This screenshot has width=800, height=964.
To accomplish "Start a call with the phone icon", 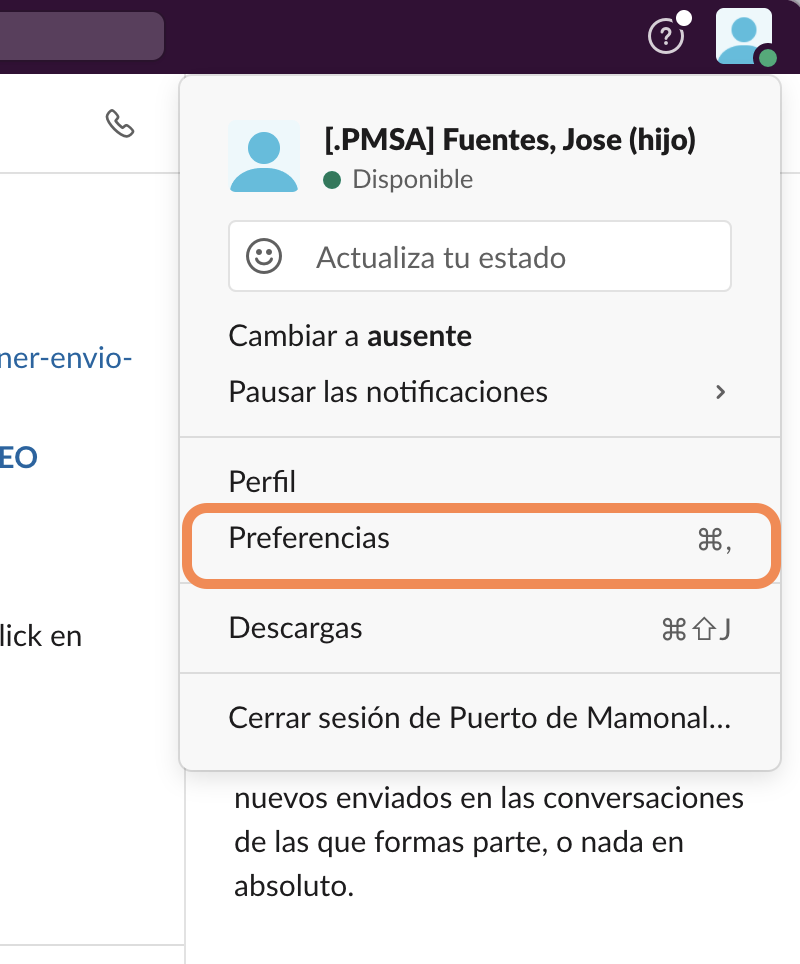I will pyautogui.click(x=120, y=123).
